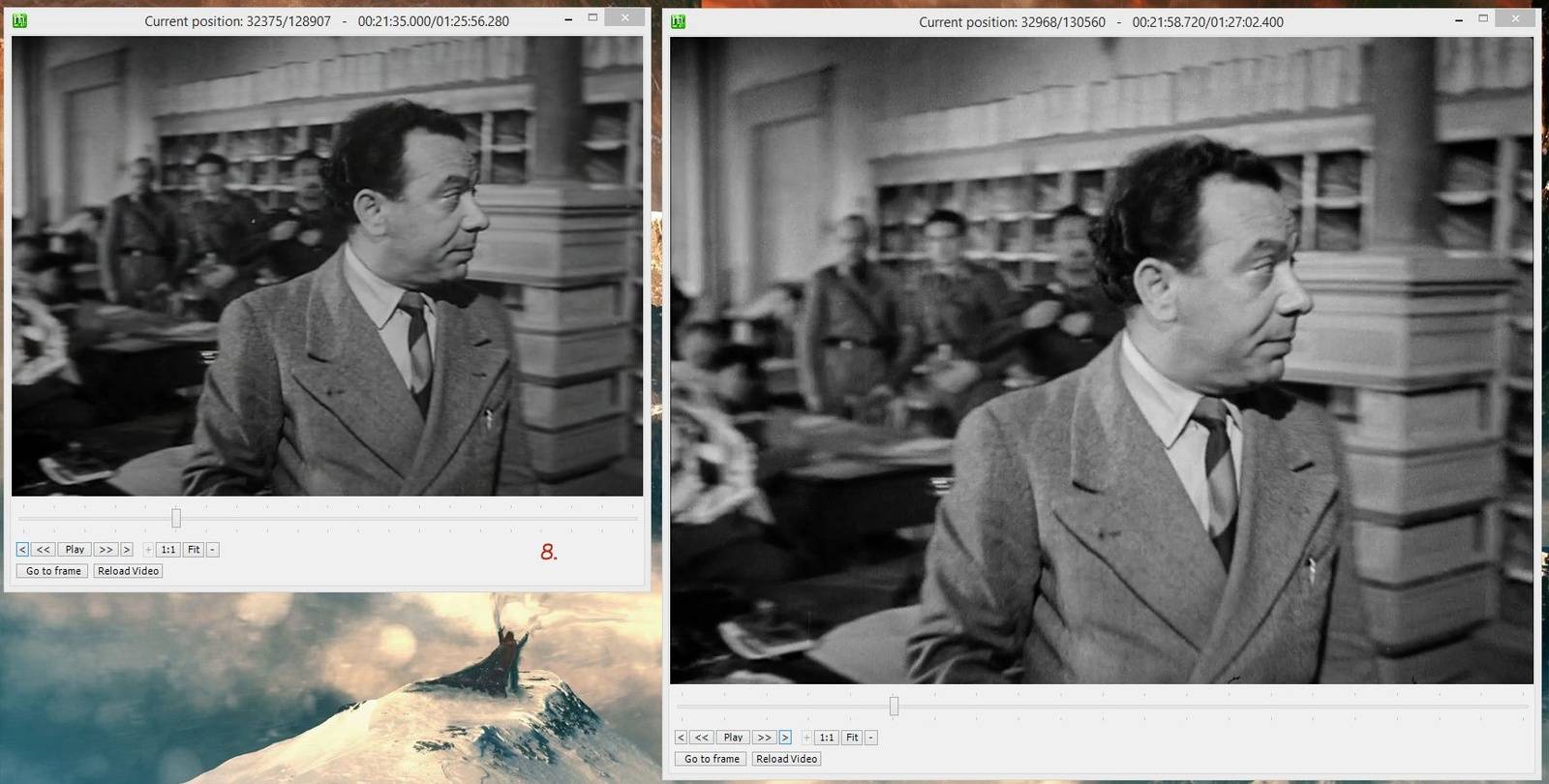
Task: Step forward one frame in left window
Action: coord(126,550)
